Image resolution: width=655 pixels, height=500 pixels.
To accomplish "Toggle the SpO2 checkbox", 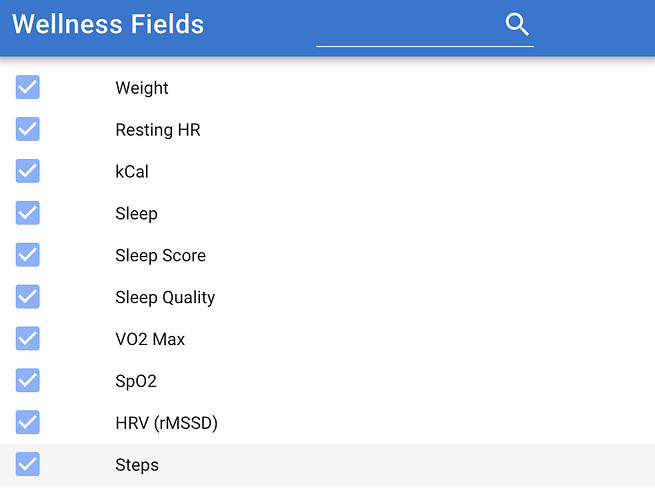I will click(28, 380).
